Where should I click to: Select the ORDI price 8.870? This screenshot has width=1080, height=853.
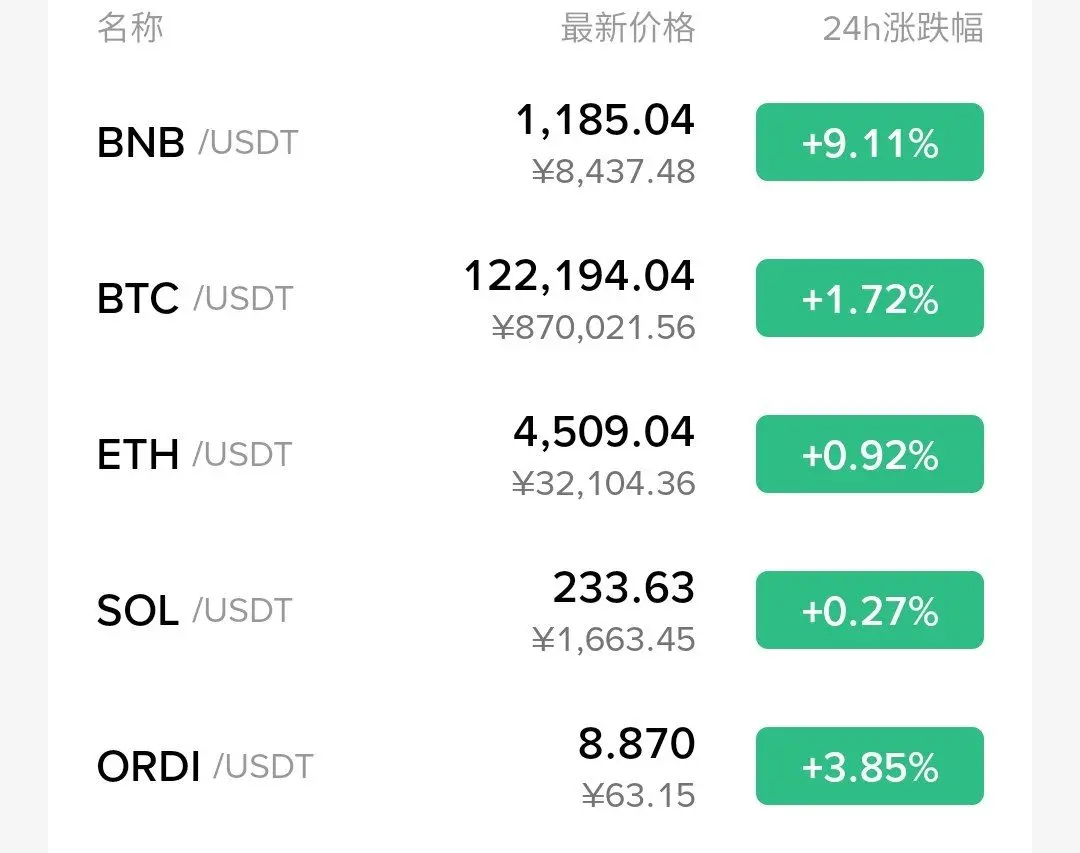(x=636, y=743)
